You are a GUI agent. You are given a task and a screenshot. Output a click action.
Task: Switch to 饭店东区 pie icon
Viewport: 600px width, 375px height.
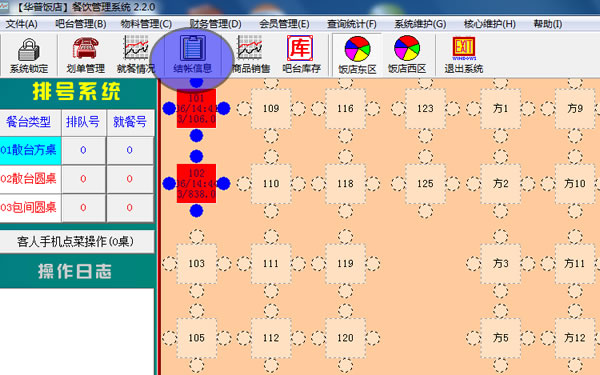coord(357,49)
